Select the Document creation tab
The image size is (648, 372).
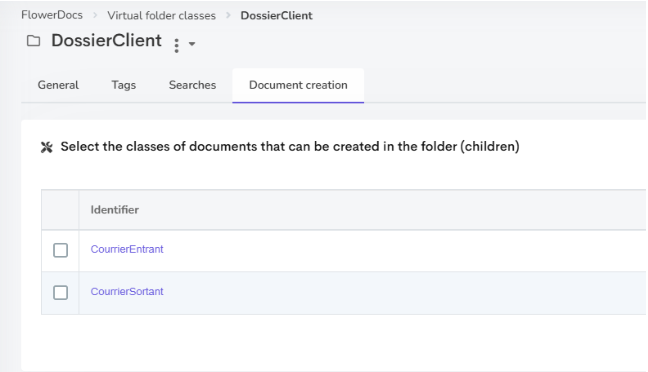click(x=298, y=85)
